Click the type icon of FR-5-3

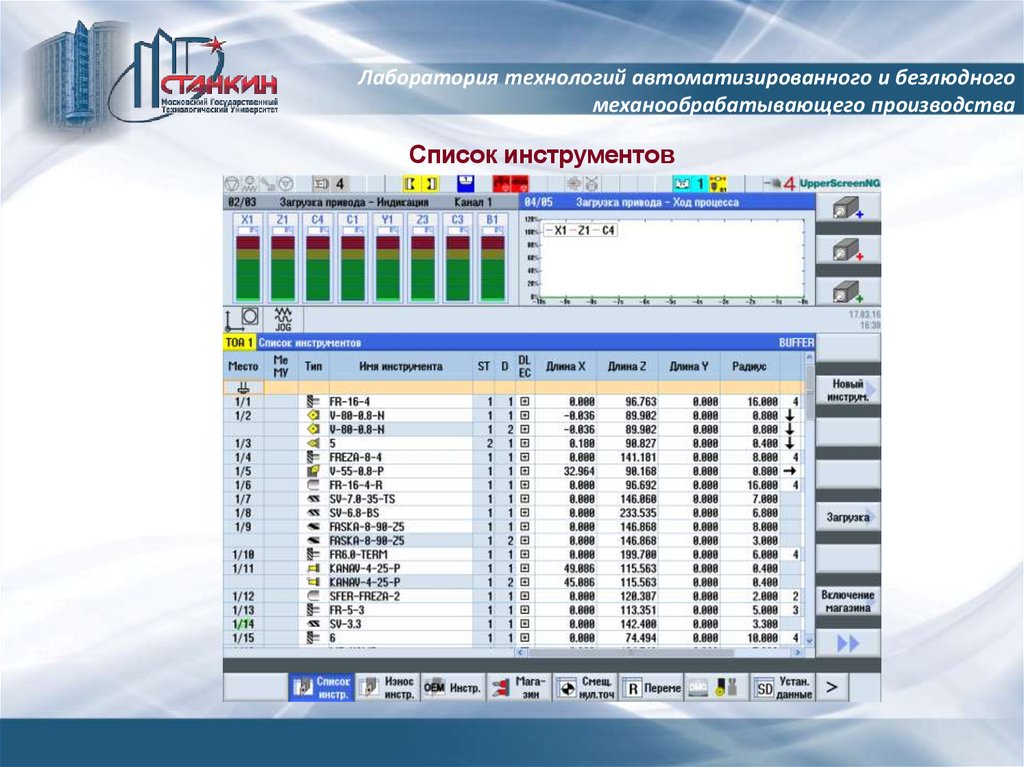click(x=313, y=610)
